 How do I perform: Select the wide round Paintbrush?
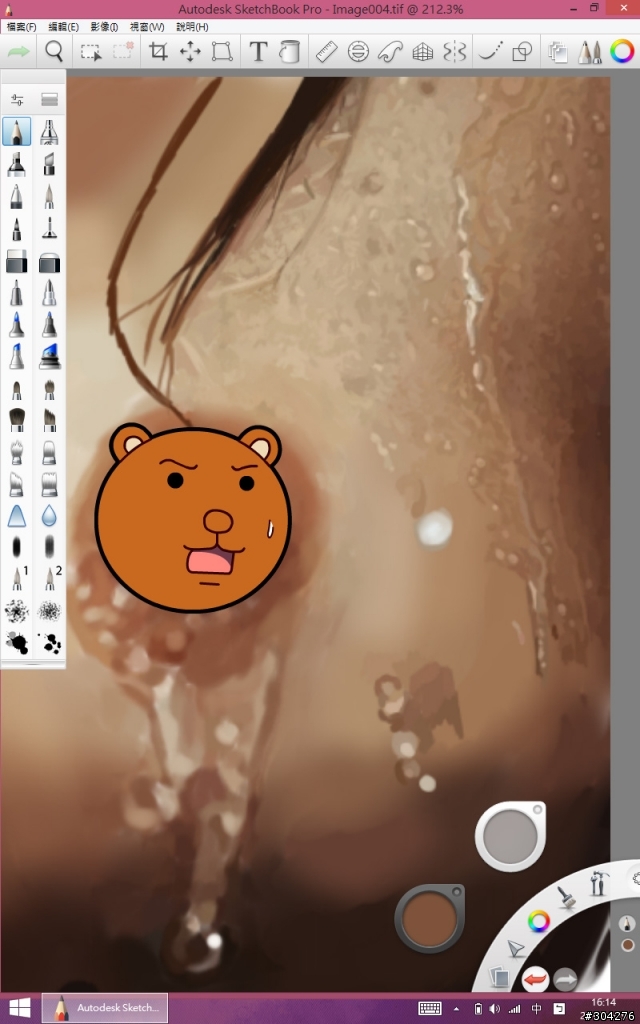click(x=17, y=420)
